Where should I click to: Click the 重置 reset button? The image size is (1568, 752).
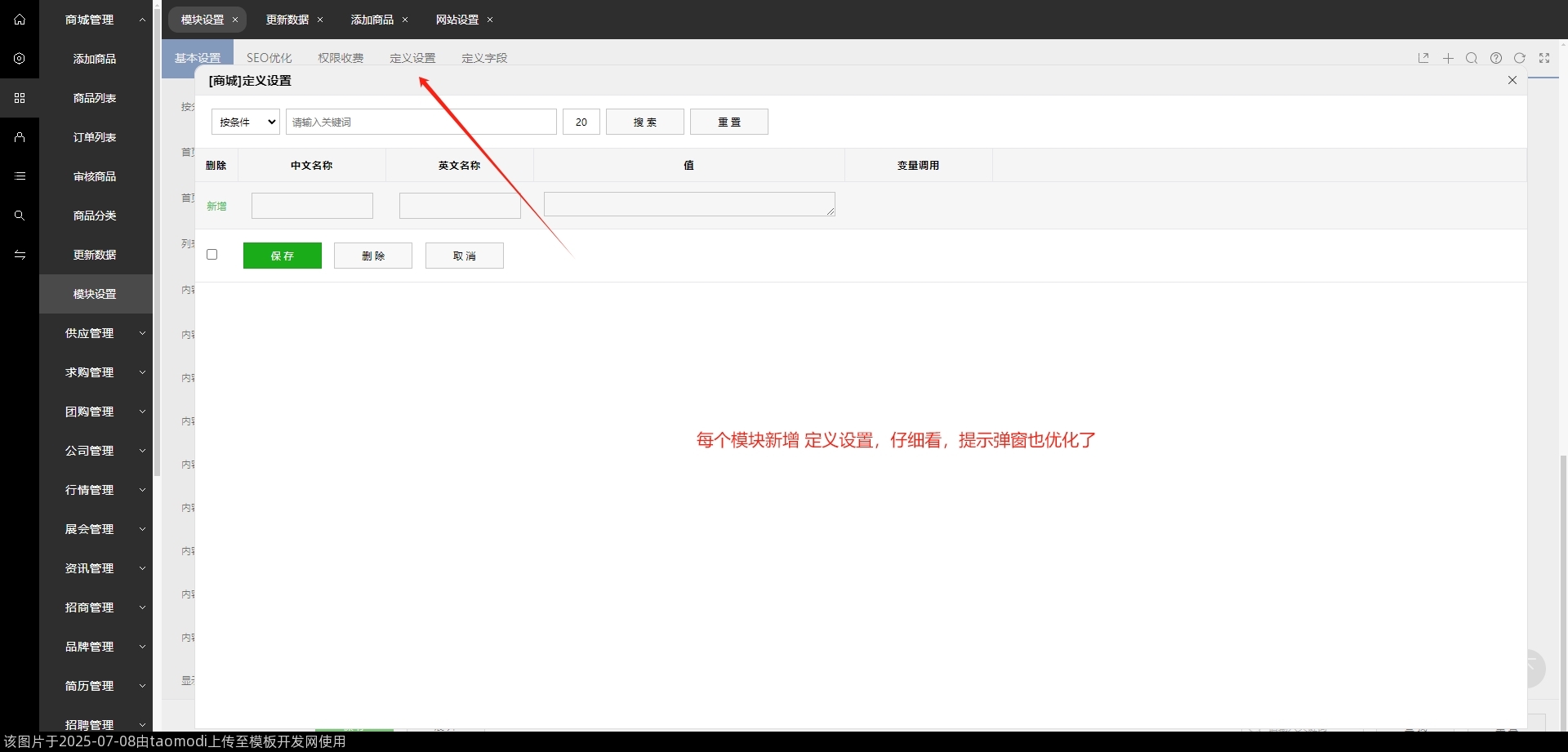[x=728, y=122]
